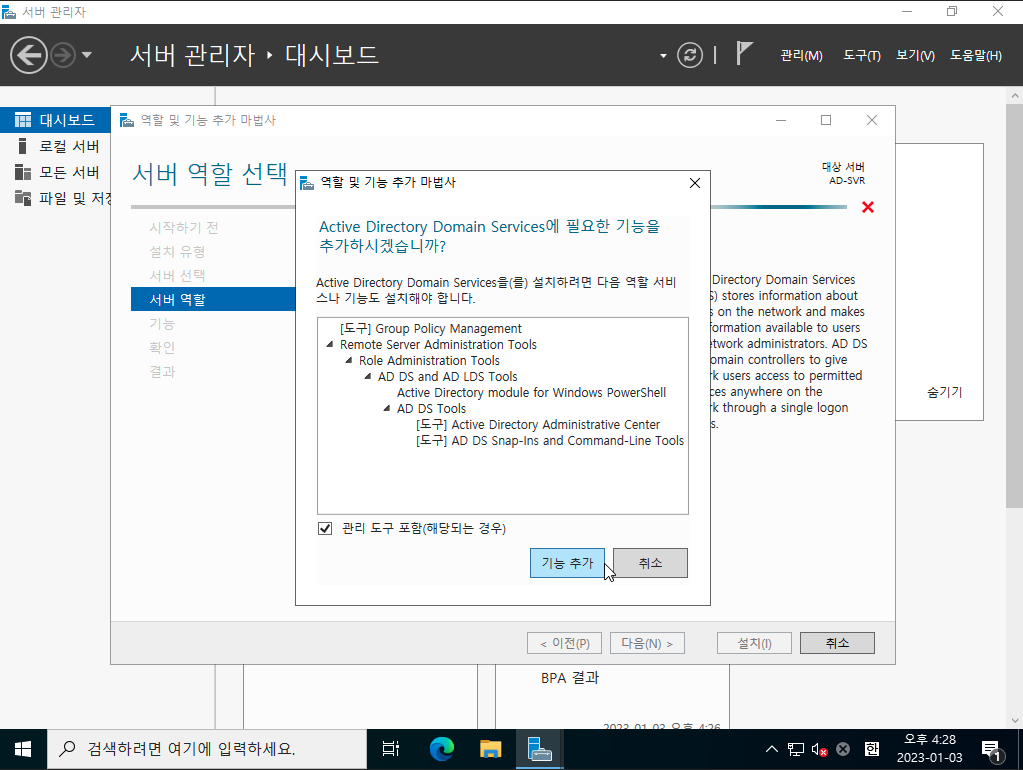
Task: Select 대시보드 in the left sidebar
Action: 55,120
